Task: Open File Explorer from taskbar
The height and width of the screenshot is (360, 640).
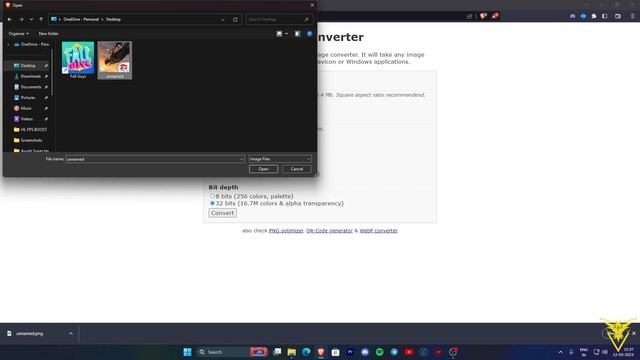Action: (291, 352)
